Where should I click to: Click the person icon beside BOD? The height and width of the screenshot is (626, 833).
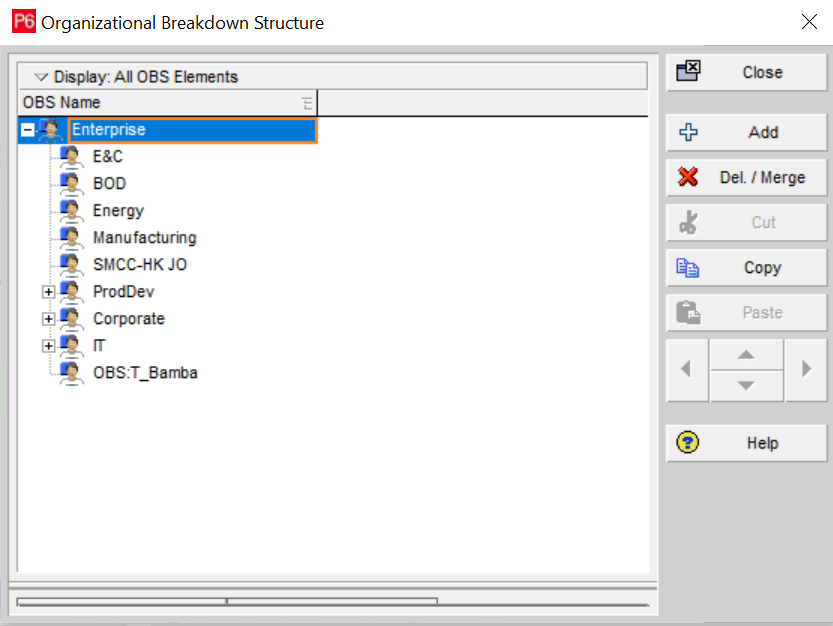click(71, 184)
